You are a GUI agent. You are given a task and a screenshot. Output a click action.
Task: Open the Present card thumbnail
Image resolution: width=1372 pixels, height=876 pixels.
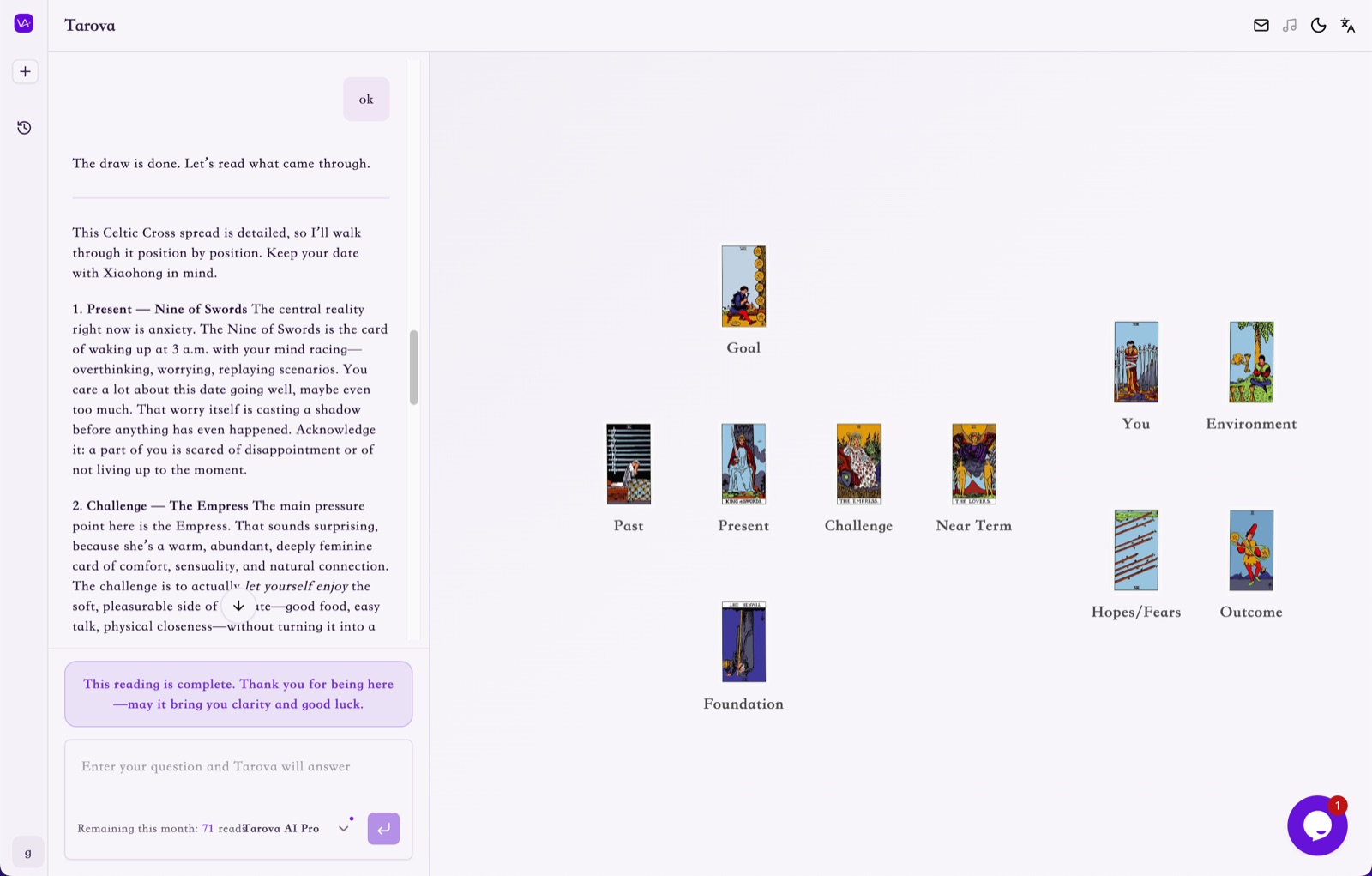tap(743, 463)
